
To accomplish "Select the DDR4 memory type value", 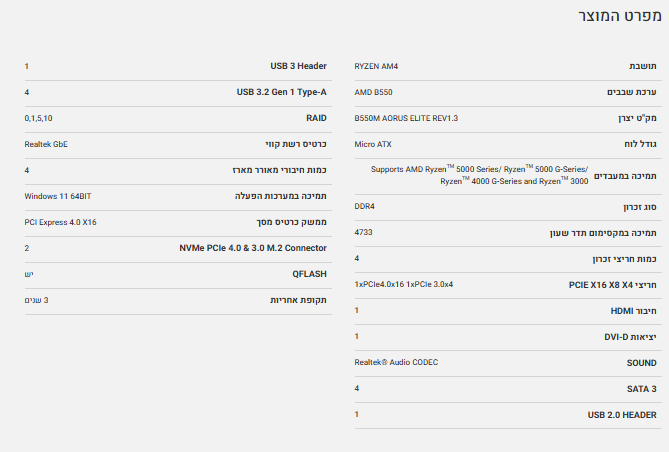I will [x=365, y=206].
